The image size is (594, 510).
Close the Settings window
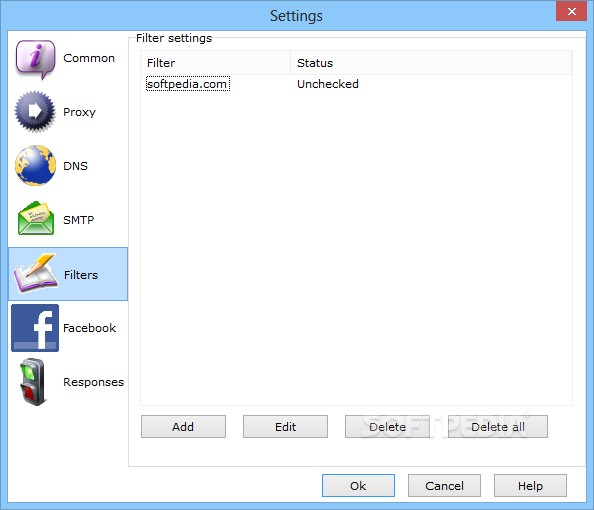(571, 11)
